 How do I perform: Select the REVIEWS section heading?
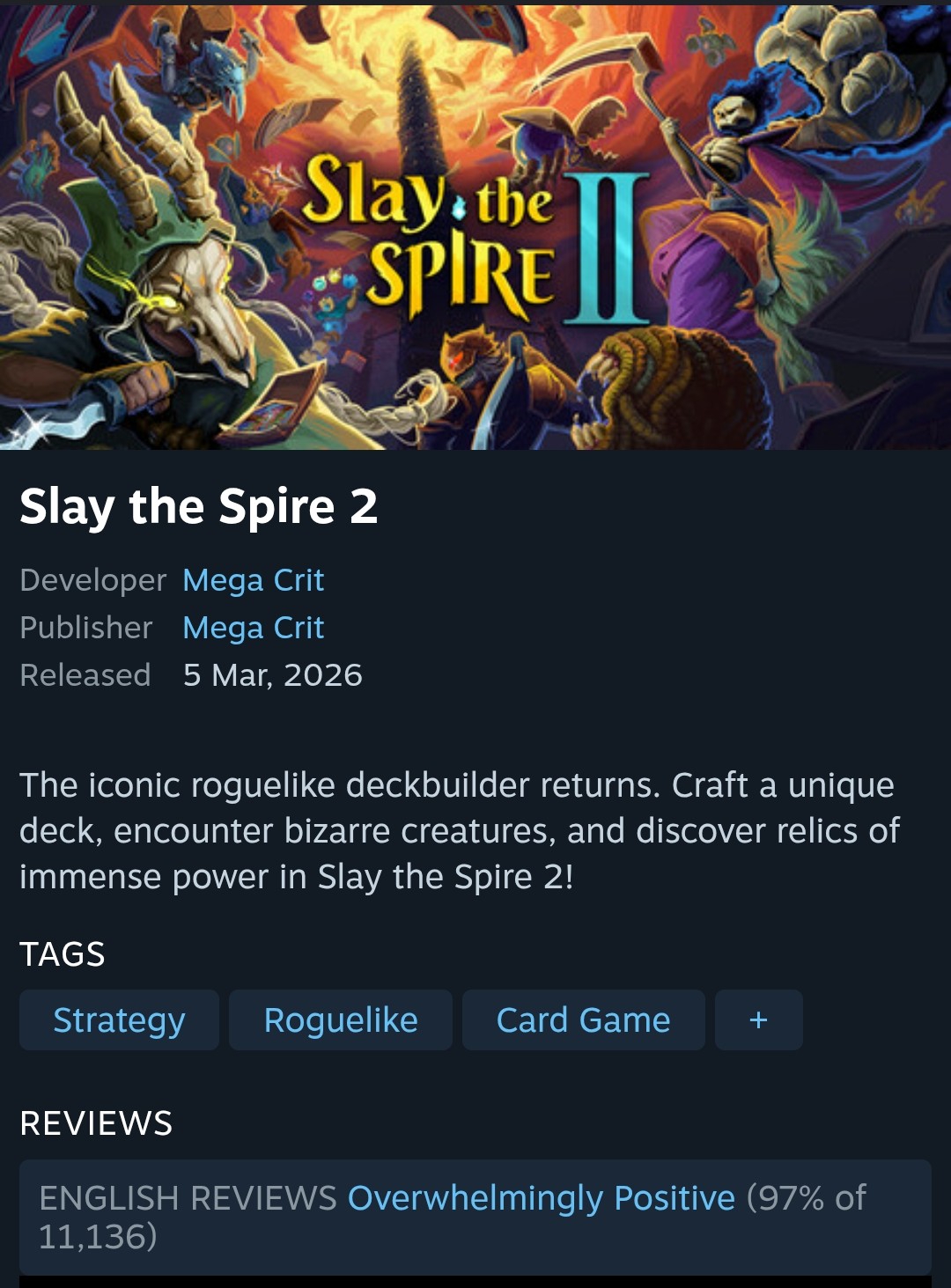(x=96, y=1123)
